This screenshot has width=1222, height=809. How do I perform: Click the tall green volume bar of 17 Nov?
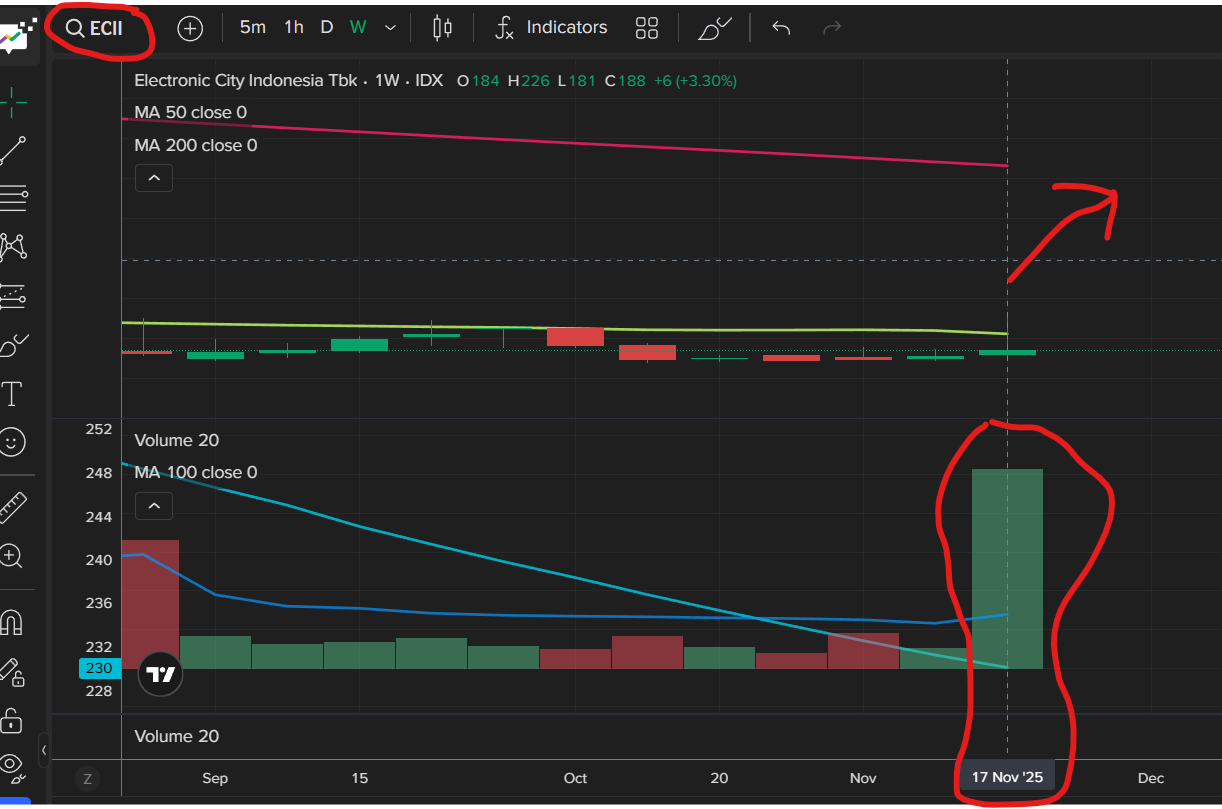(1007, 568)
